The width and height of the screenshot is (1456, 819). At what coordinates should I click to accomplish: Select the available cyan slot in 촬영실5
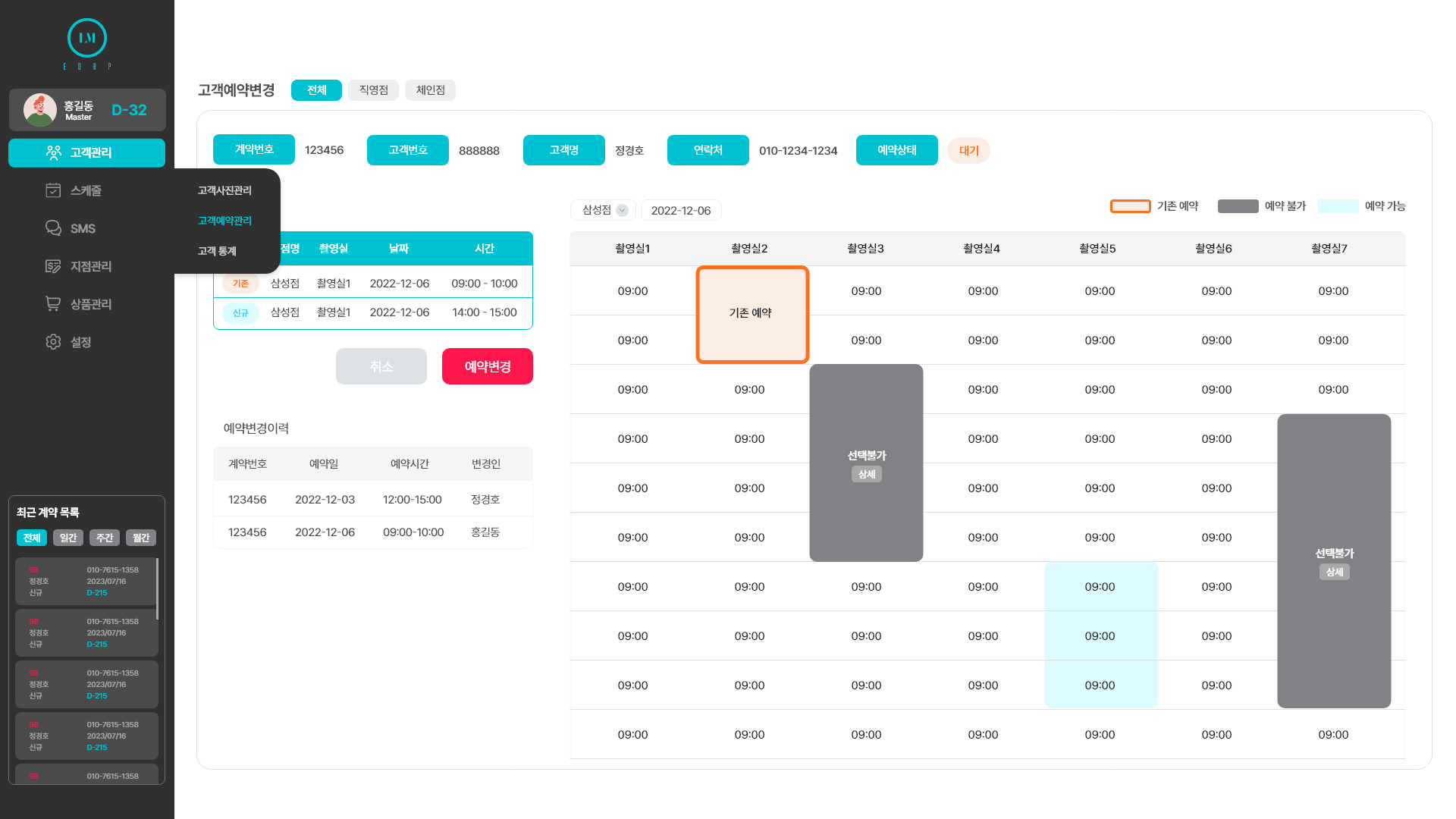click(x=1101, y=635)
